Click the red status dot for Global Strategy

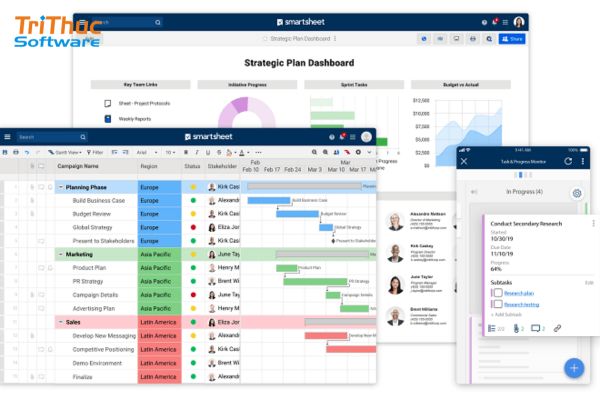pyautogui.click(x=193, y=227)
